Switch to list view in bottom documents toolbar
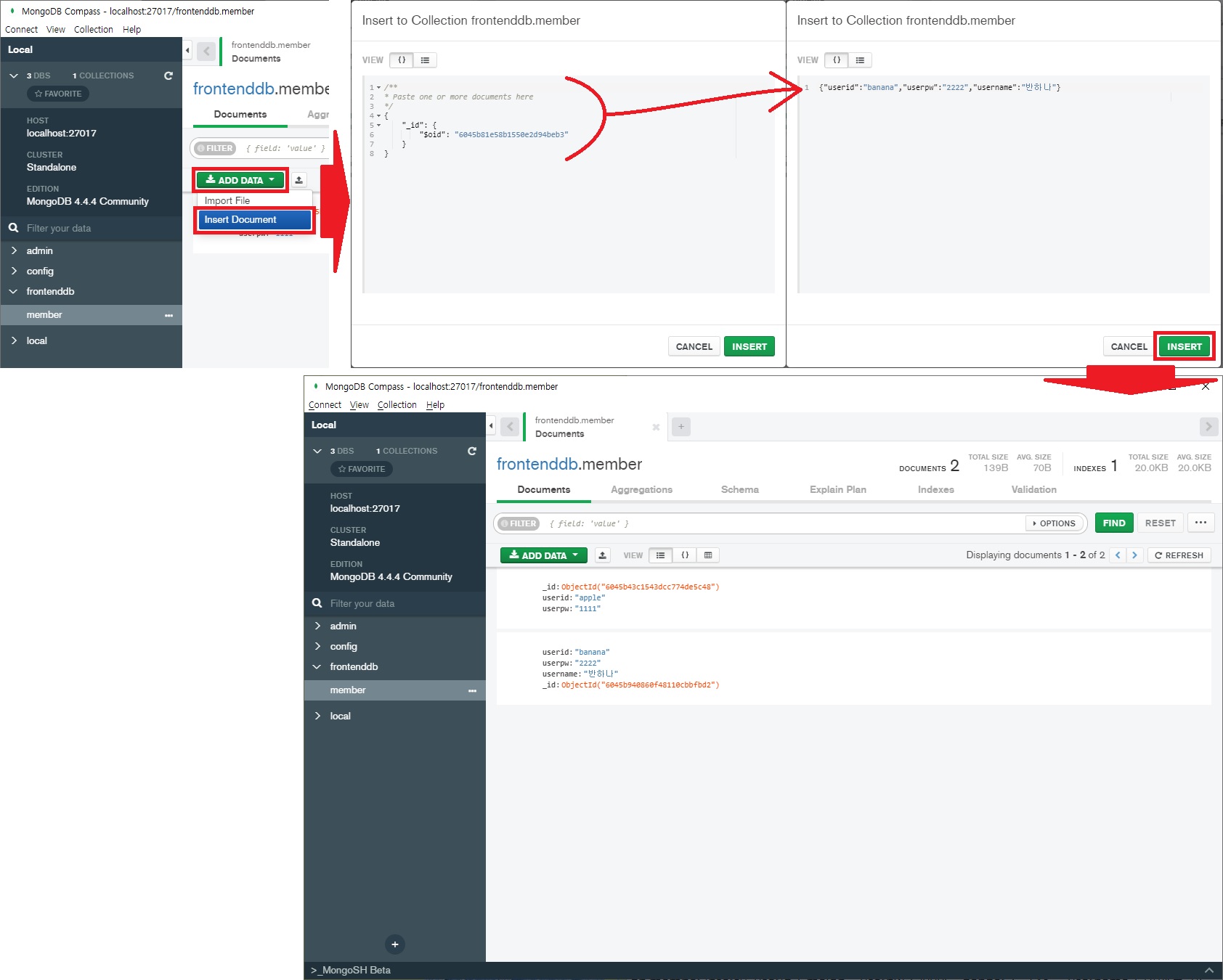1223x980 pixels. click(660, 555)
